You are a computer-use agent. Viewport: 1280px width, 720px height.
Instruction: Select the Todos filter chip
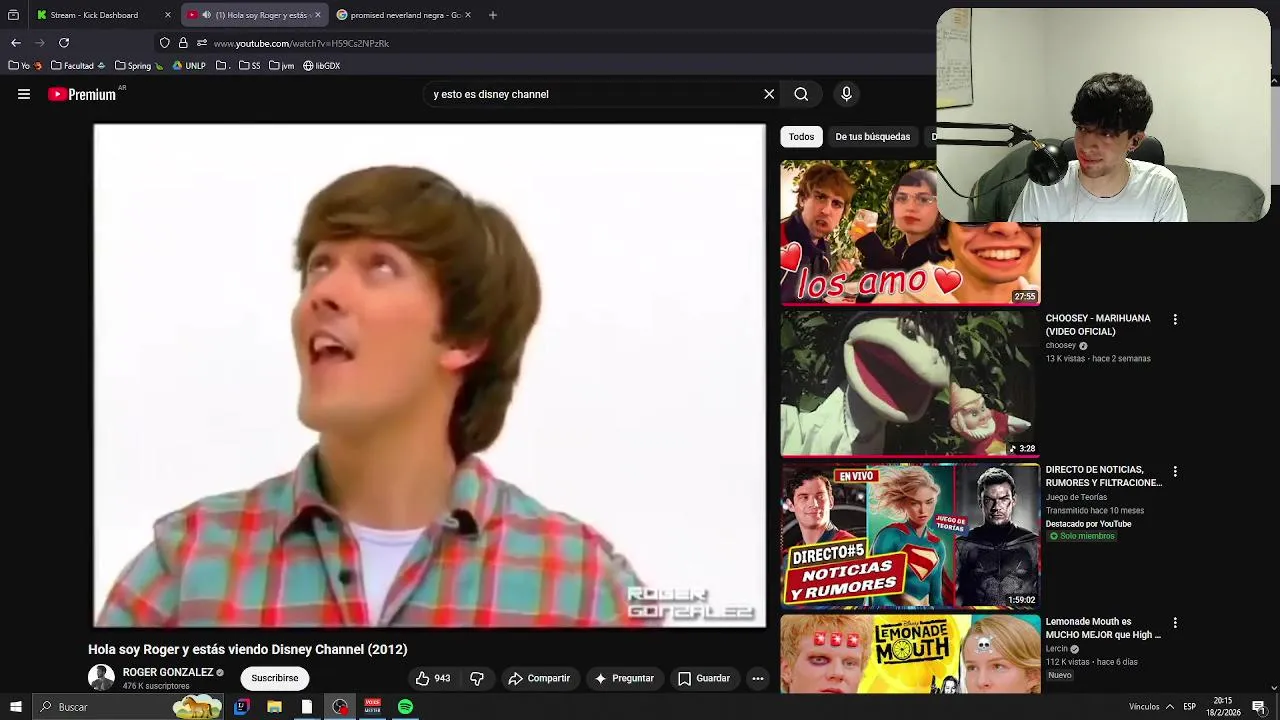[x=801, y=137]
